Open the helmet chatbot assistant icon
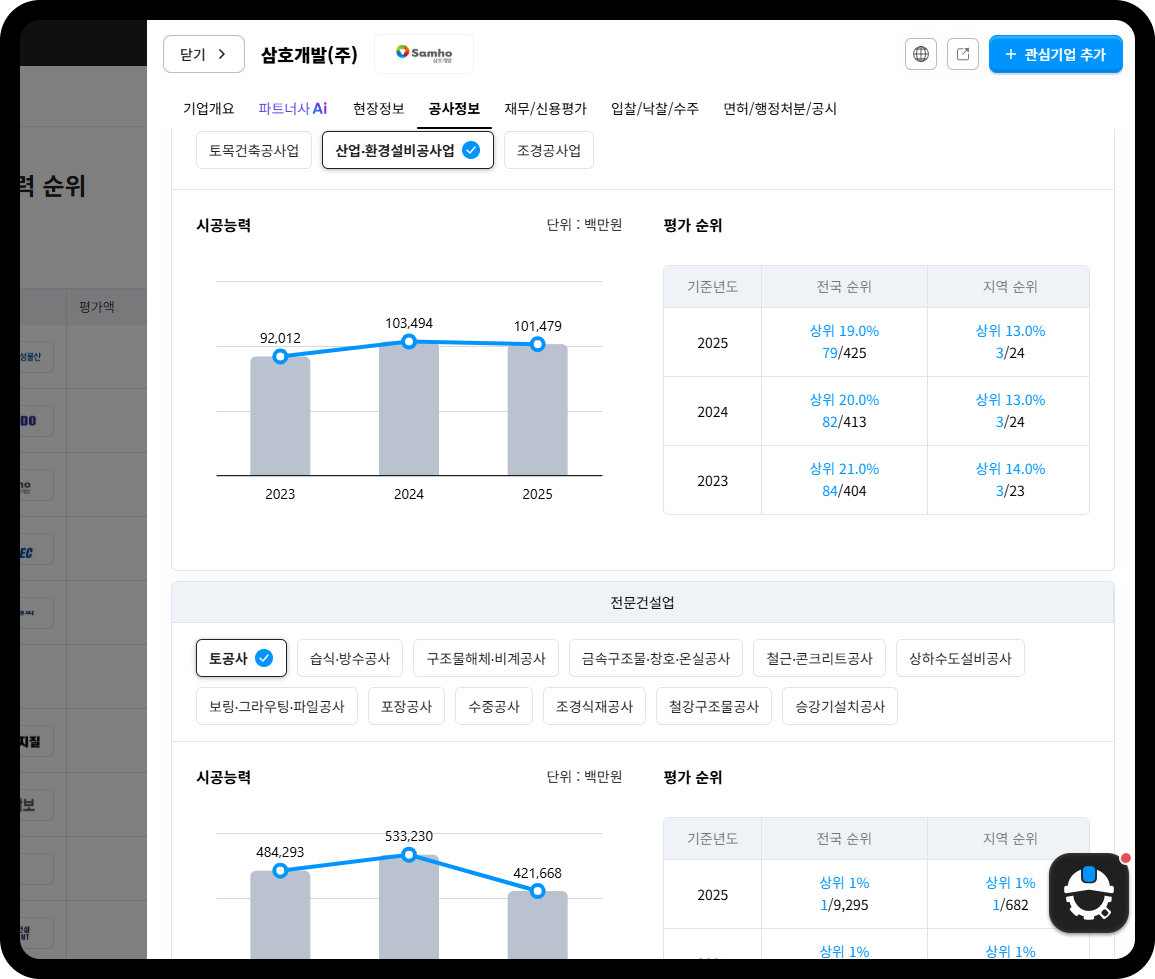Screen dimensions: 1155x979 (x=1089, y=893)
